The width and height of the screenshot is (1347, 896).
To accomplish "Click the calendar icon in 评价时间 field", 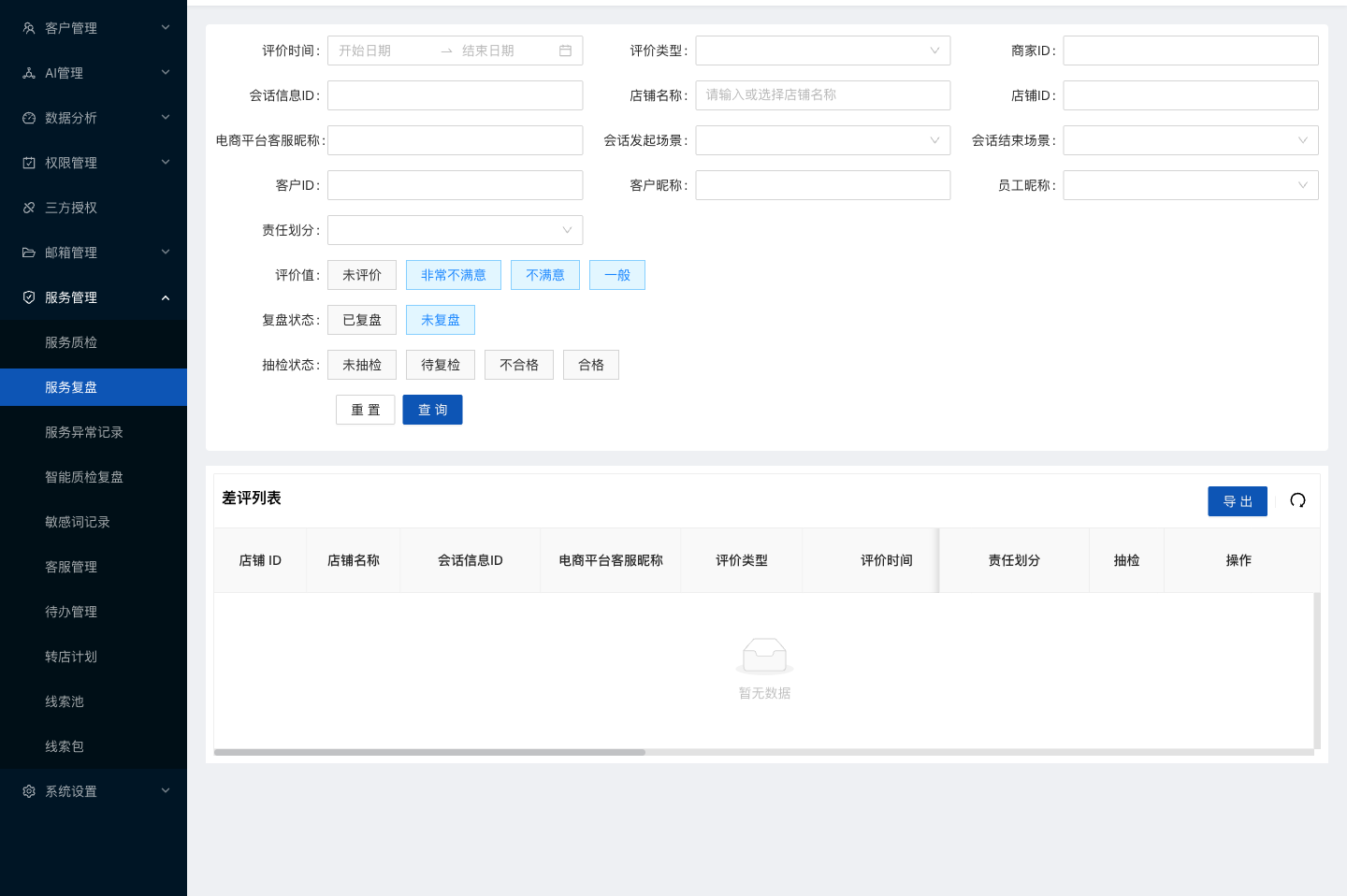I will [565, 51].
